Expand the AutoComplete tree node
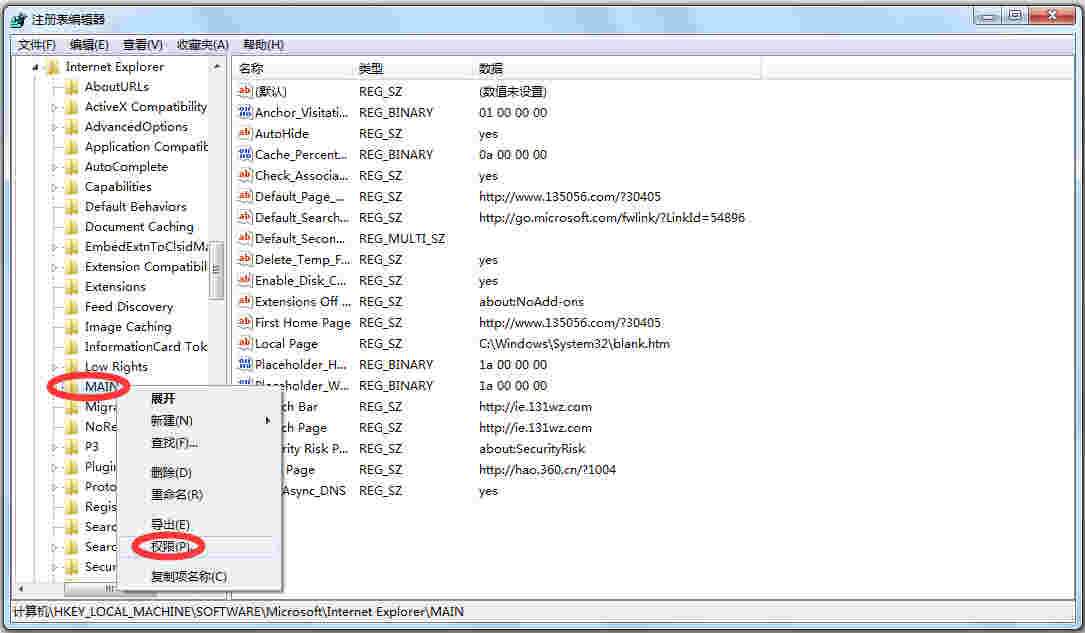 [54, 167]
